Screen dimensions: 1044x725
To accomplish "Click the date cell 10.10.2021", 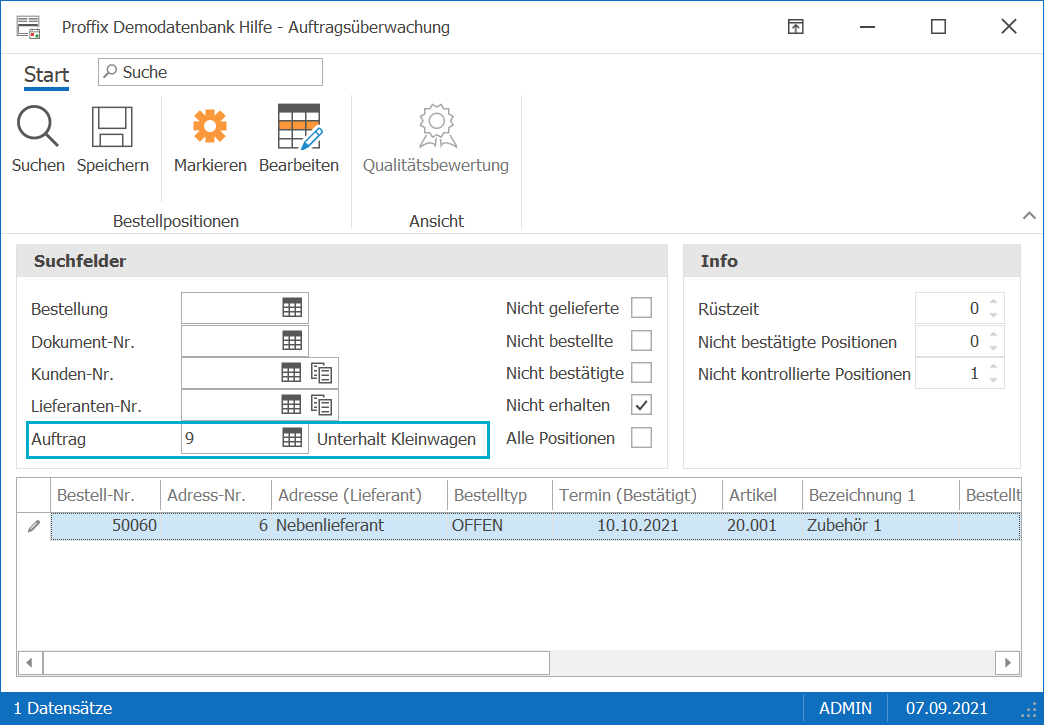I will [x=637, y=526].
